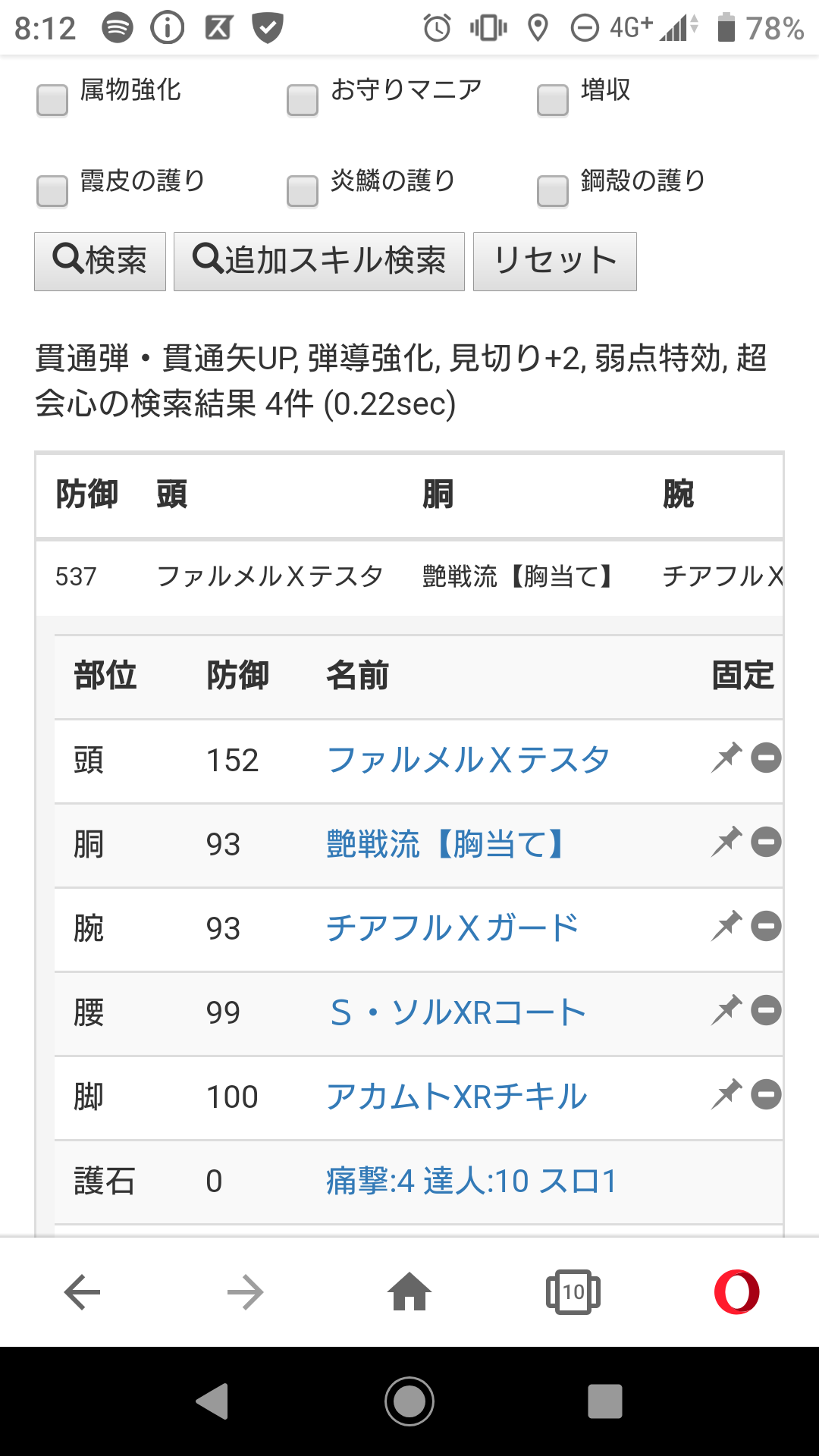Screen dimensions: 819x1456
Task: Pin the アカムトXRチキル leg armor
Action: pos(726,1094)
